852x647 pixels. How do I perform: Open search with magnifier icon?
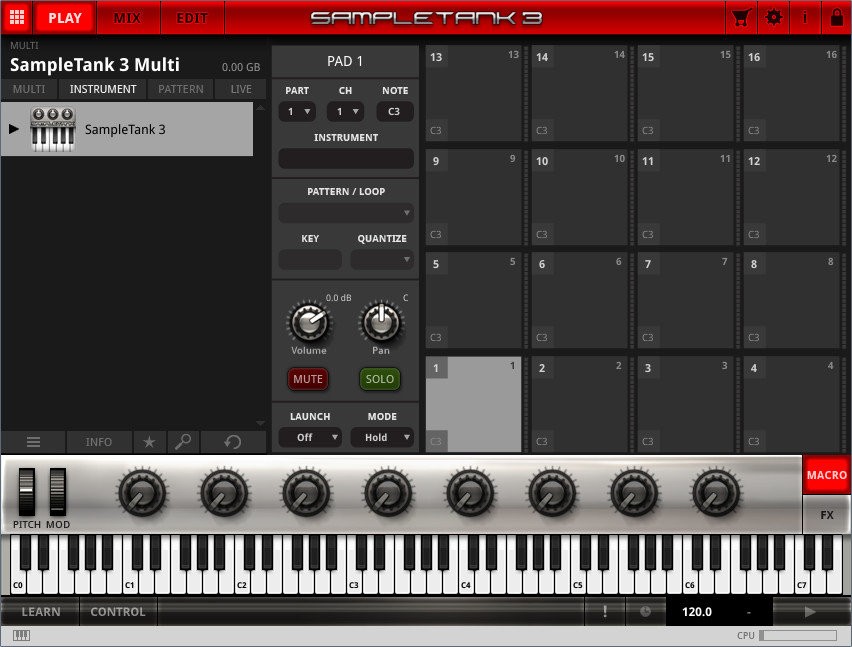click(x=183, y=442)
